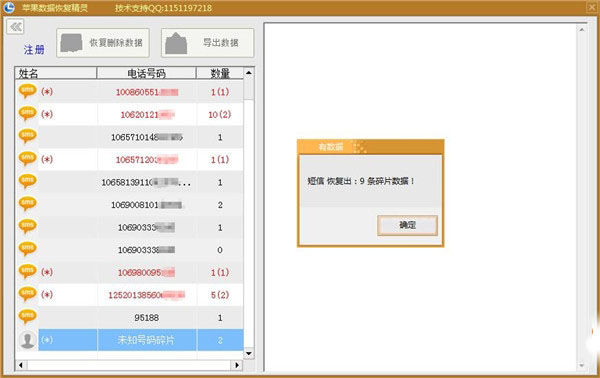Close the 苹果数据恢复精灵 window

click(592, 7)
